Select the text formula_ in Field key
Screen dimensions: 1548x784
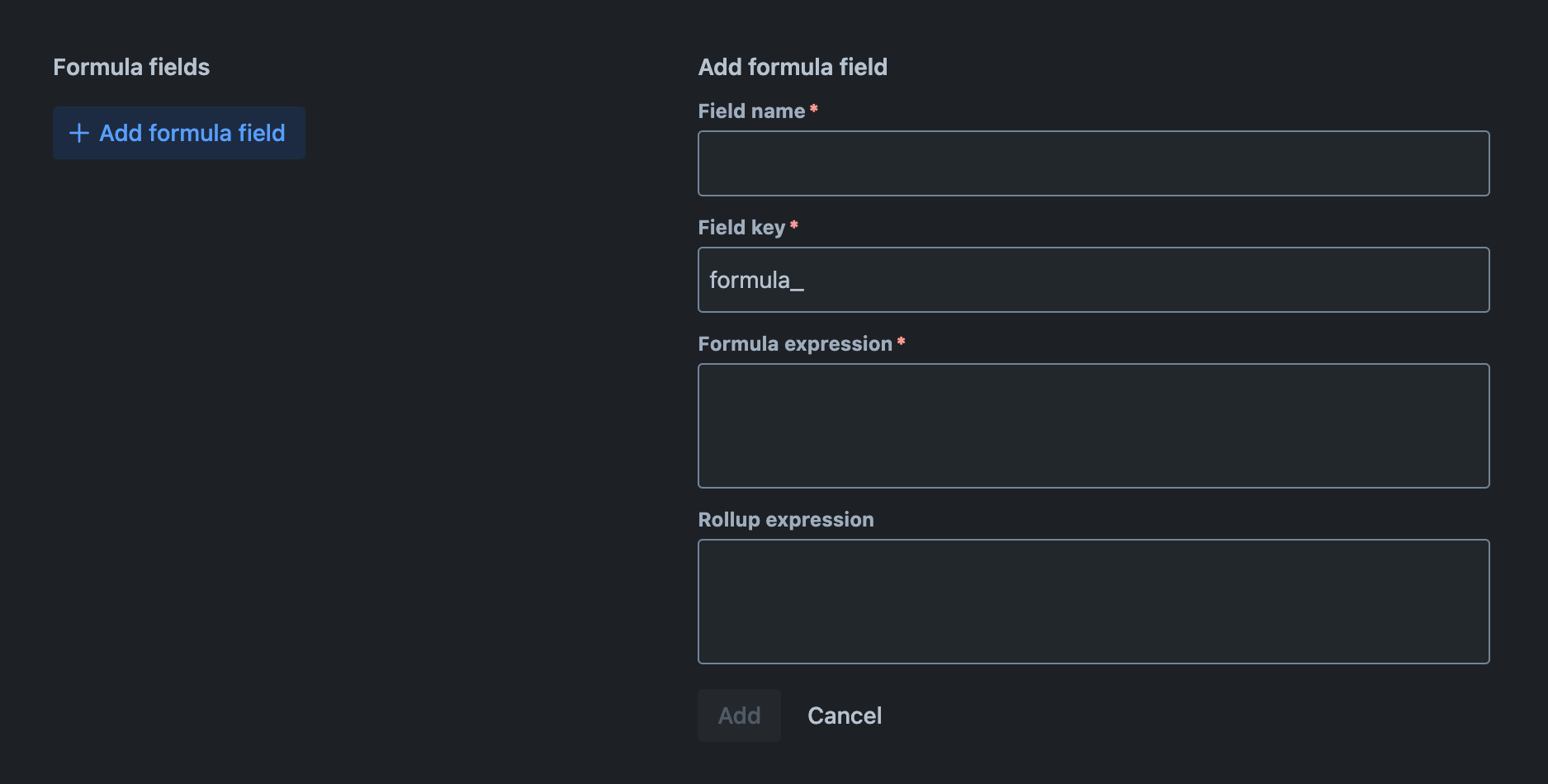(x=756, y=280)
